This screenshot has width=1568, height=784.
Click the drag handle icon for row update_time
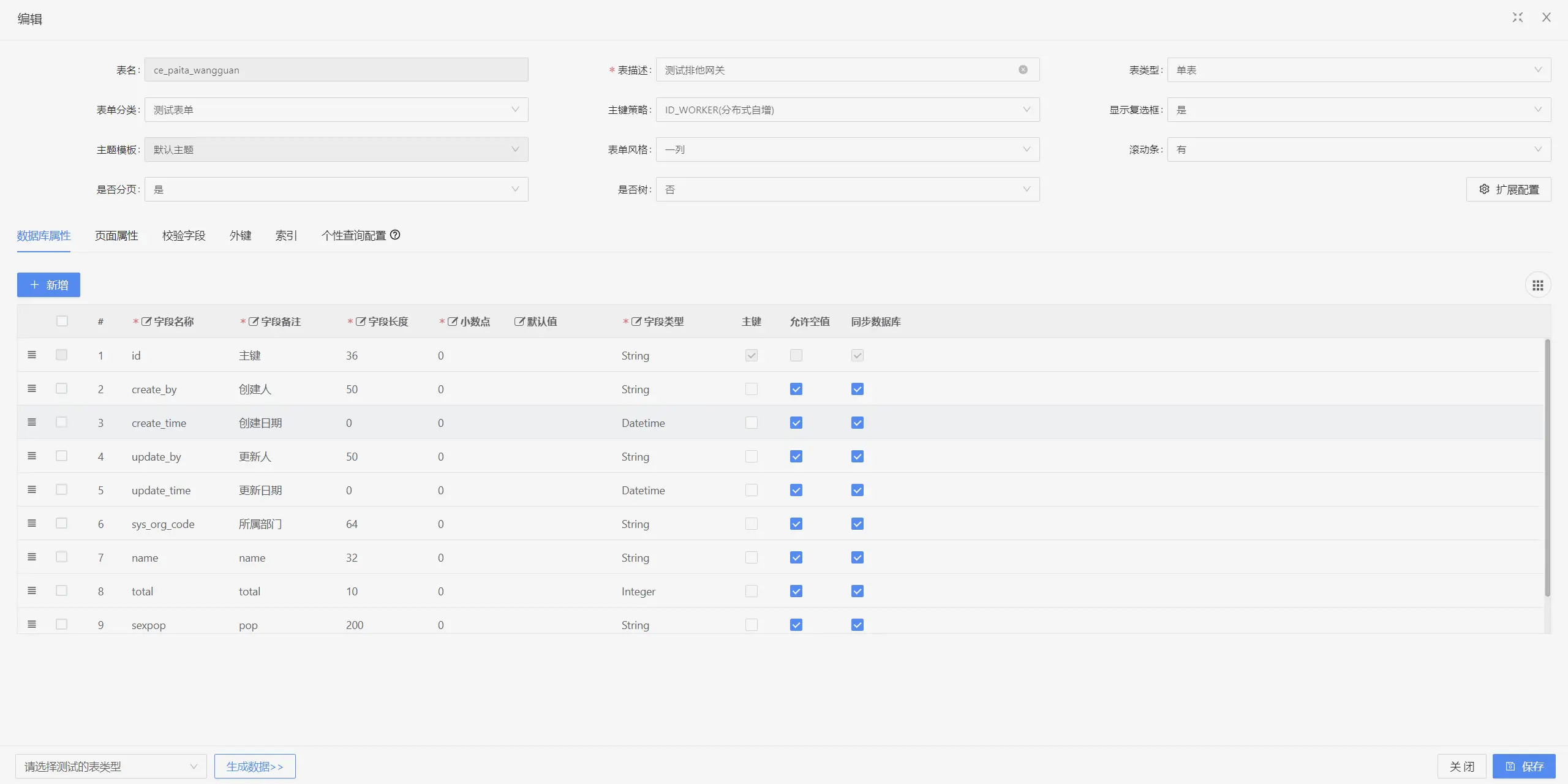pyautogui.click(x=32, y=489)
